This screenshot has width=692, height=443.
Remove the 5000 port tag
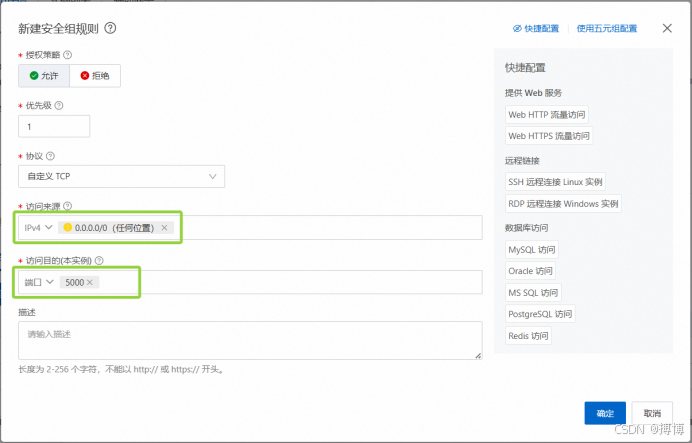point(90,282)
